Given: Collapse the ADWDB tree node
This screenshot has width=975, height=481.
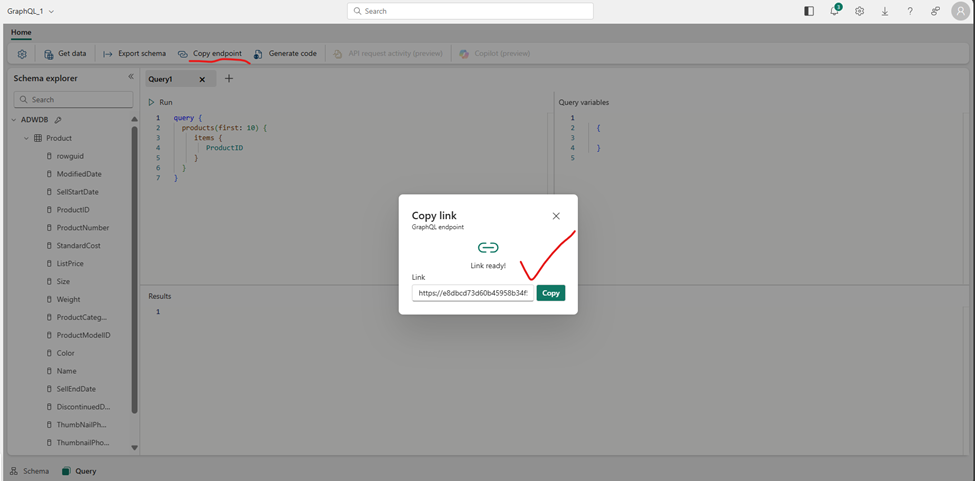Looking at the screenshot, I should click(14, 120).
